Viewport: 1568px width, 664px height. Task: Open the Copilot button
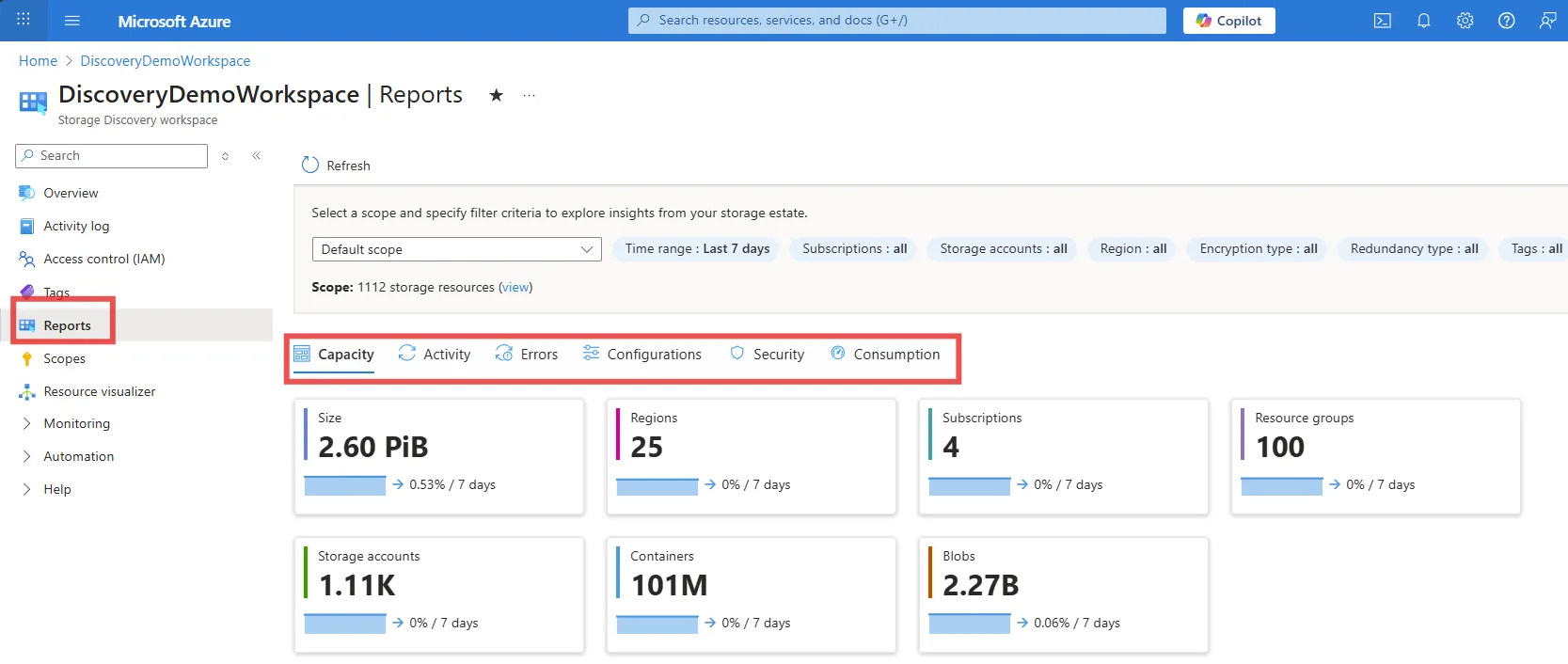pyautogui.click(x=1228, y=21)
